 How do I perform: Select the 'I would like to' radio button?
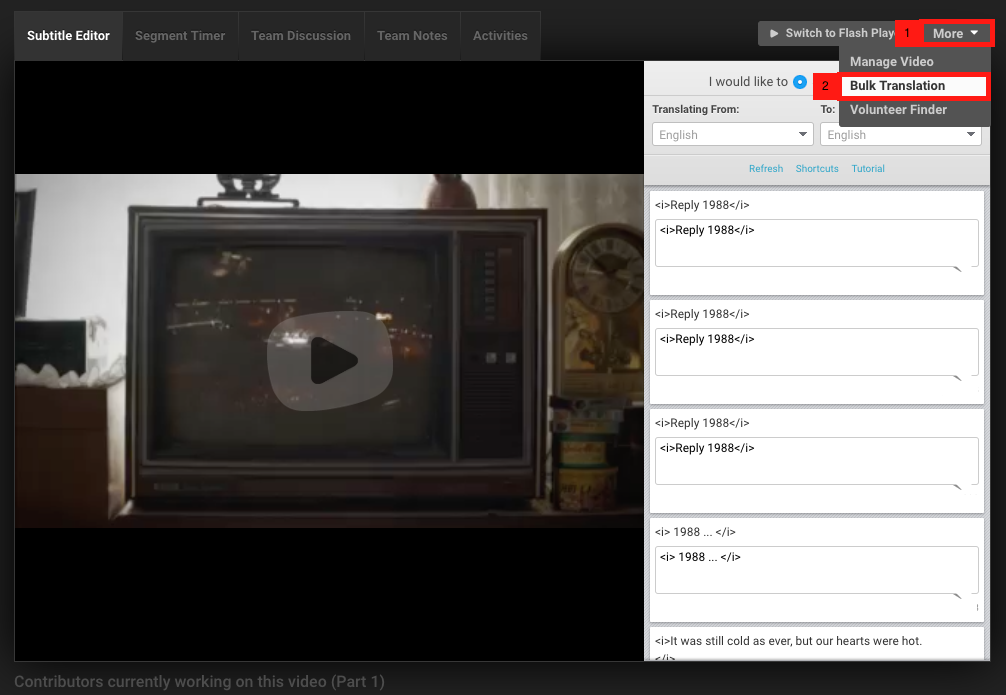(x=799, y=82)
